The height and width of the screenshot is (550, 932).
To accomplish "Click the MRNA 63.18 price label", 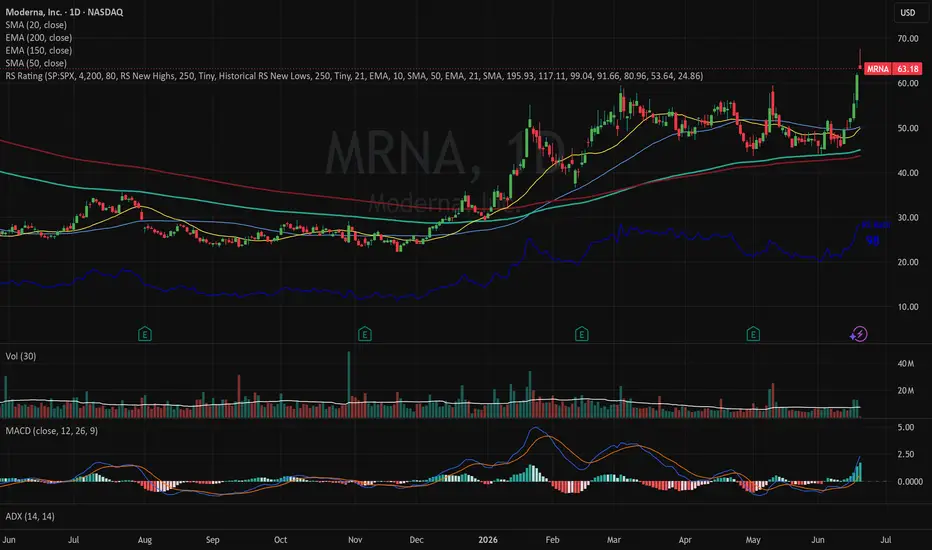I will (x=893, y=69).
